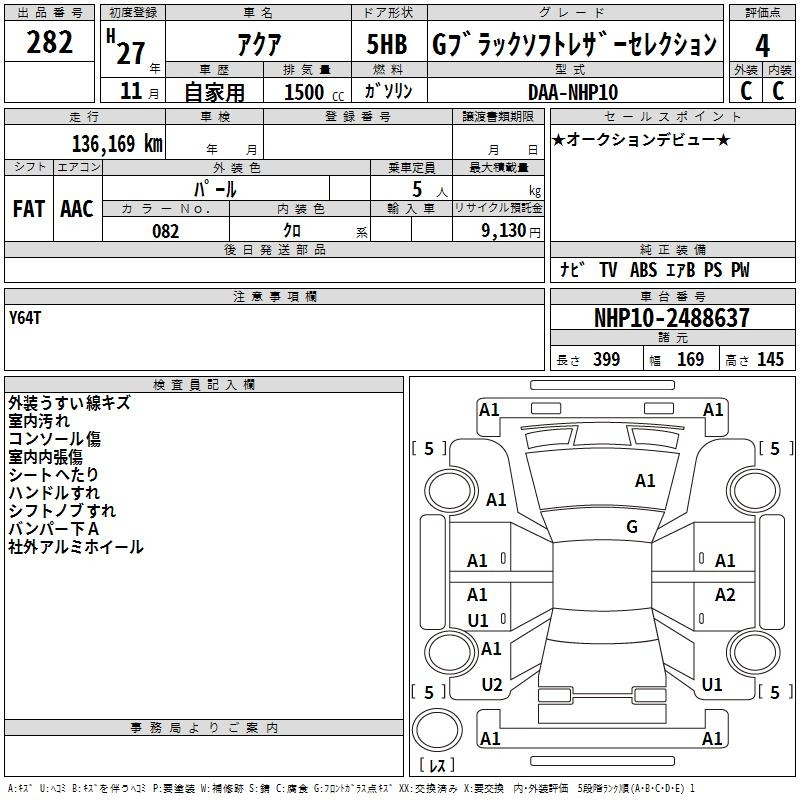Select the exterior grade C under 外装
The width and height of the screenshot is (800, 800).
746,90
